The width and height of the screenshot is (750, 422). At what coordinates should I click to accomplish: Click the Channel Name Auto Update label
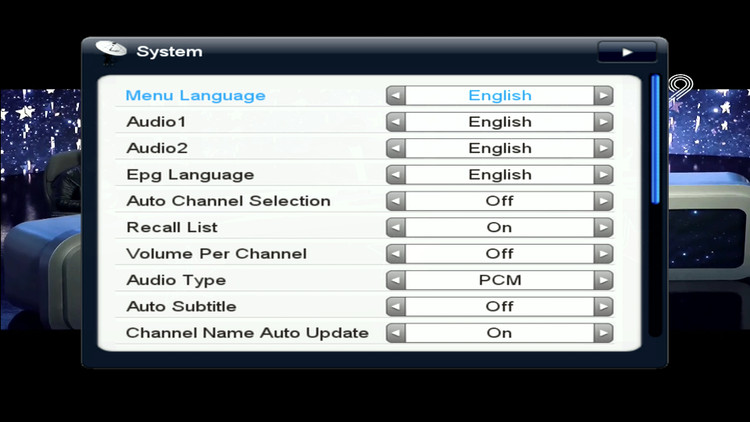(247, 333)
